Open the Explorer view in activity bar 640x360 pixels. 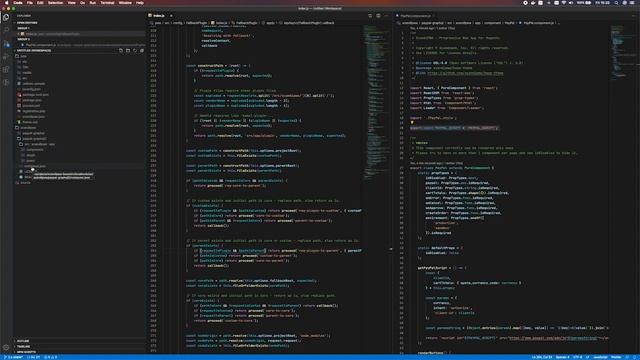(x=6, y=17)
